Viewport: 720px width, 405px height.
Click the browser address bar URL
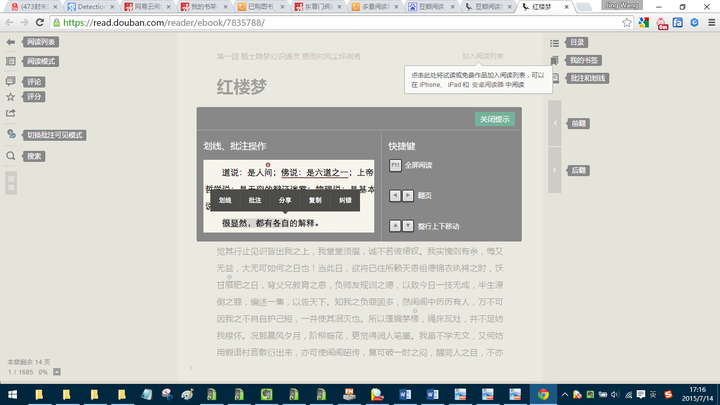(163, 22)
